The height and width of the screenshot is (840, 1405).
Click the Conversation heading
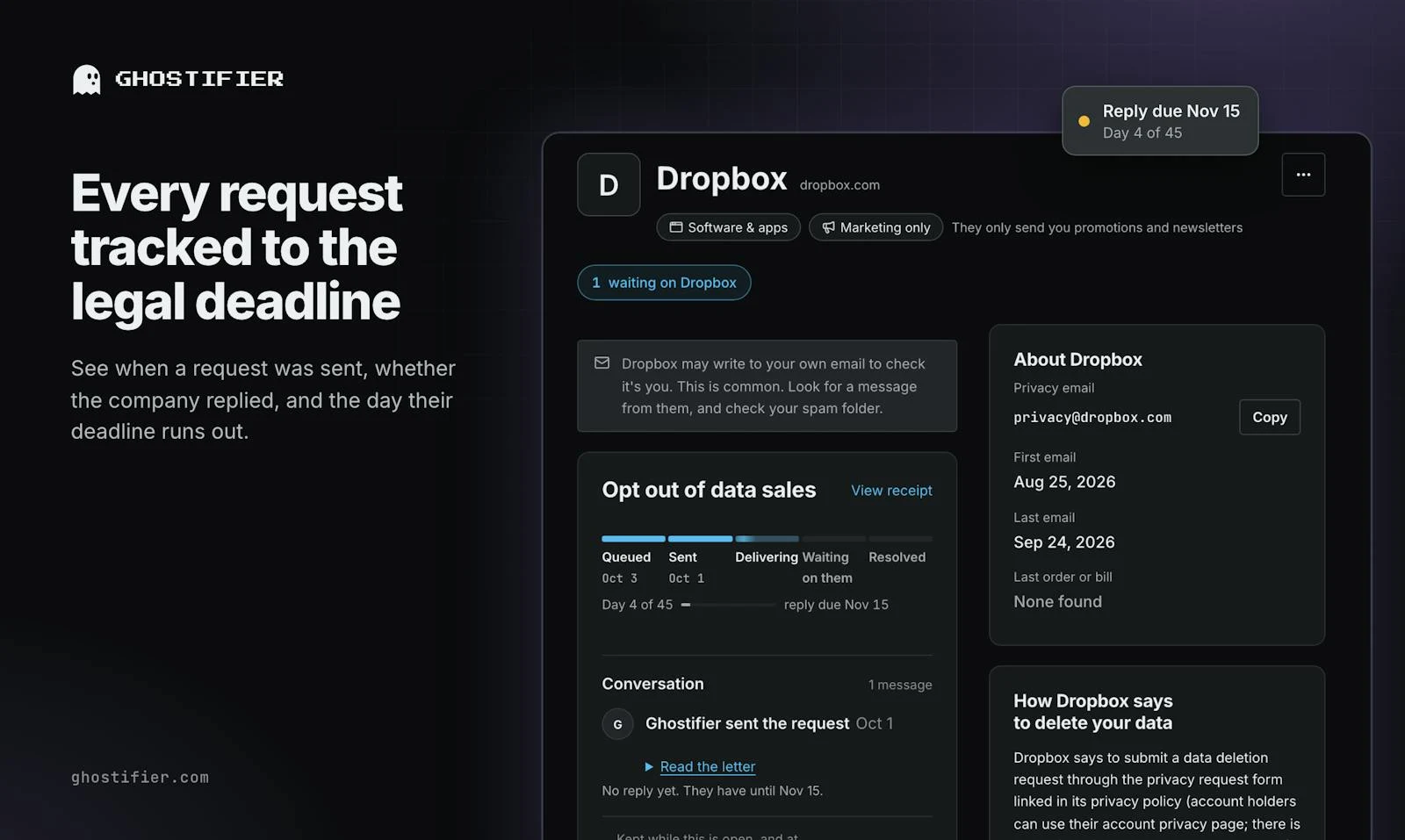[x=652, y=684]
